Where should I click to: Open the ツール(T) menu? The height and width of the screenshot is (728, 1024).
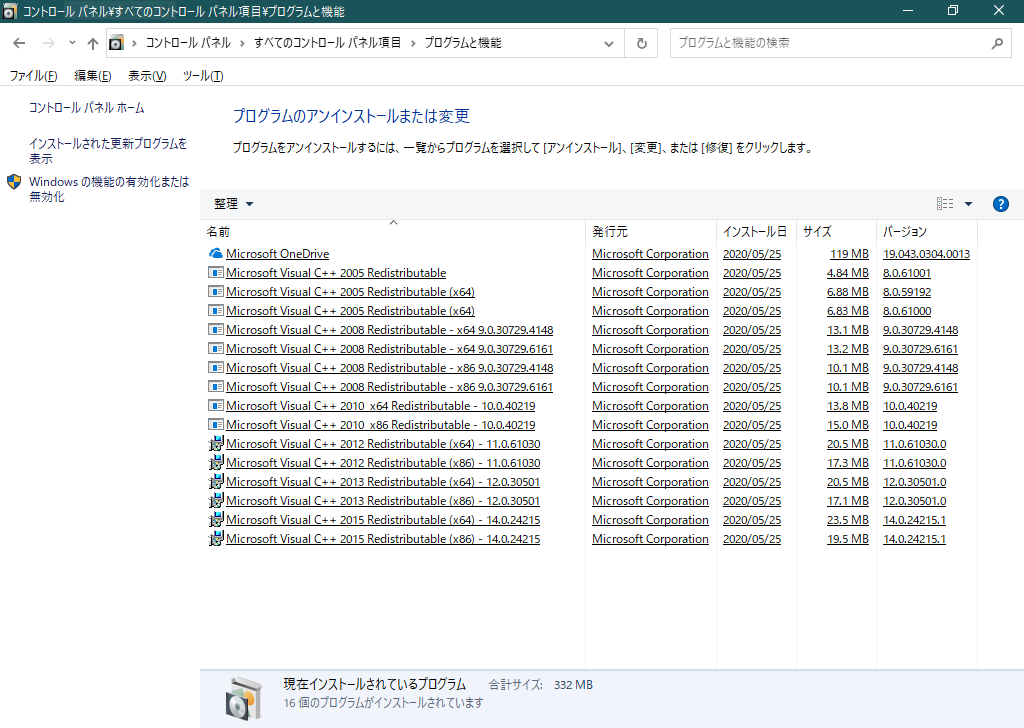203,76
